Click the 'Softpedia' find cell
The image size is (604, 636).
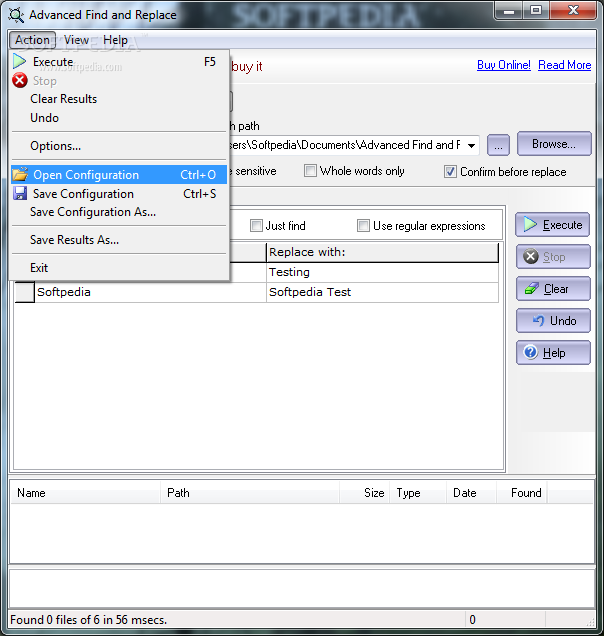(150, 292)
